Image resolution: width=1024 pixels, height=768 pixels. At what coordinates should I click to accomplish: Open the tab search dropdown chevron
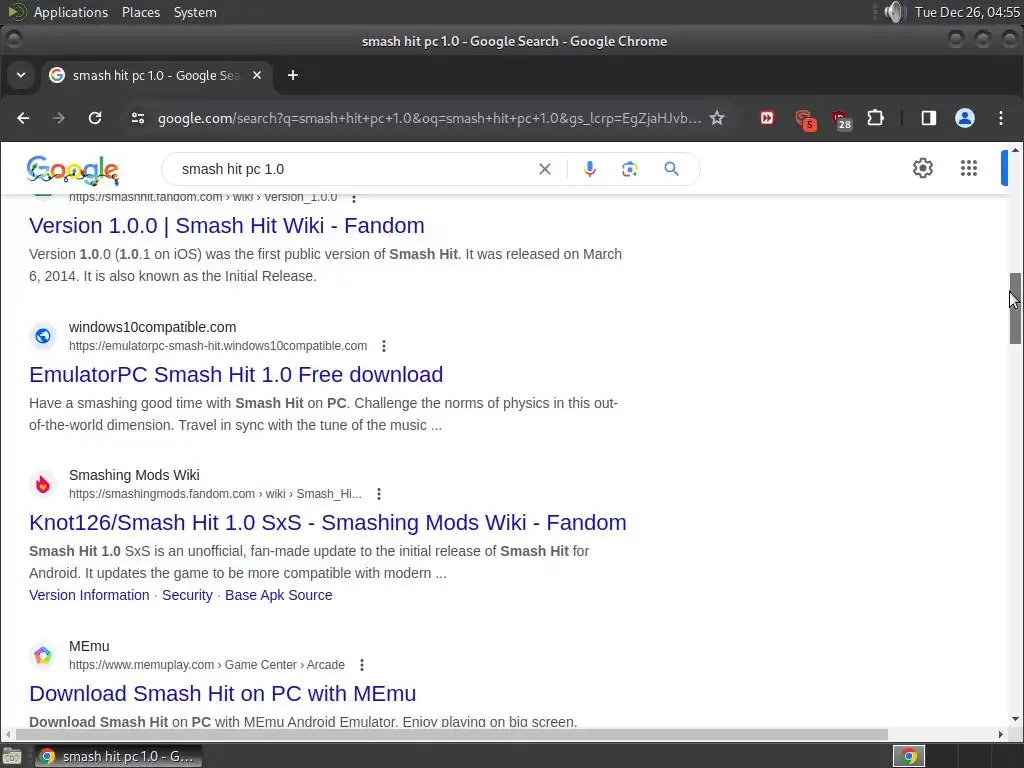click(21, 75)
